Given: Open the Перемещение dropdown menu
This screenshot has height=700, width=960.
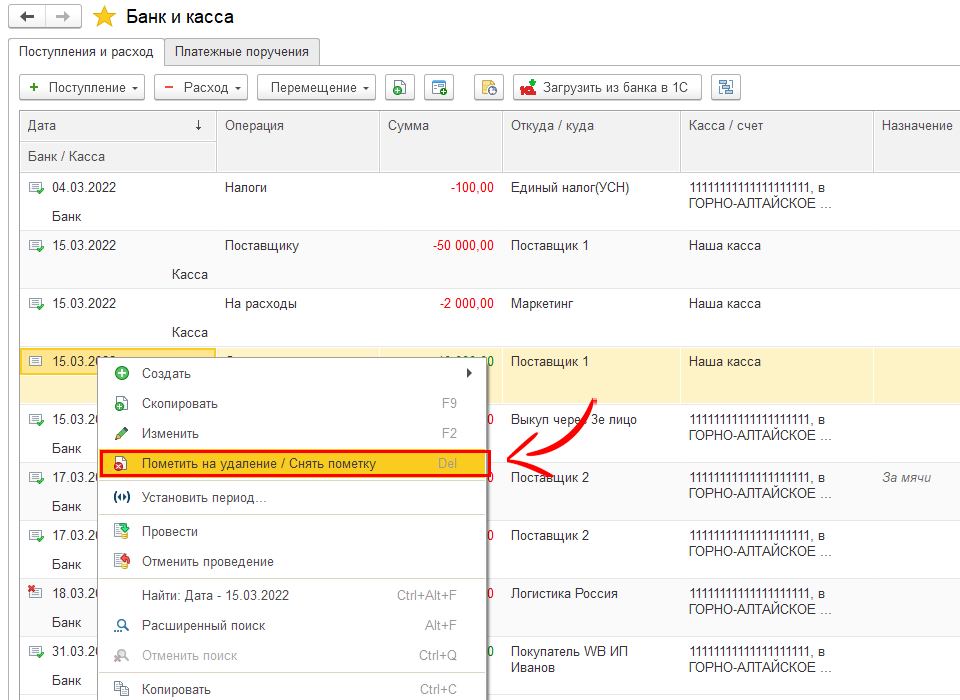Looking at the screenshot, I should [316, 88].
